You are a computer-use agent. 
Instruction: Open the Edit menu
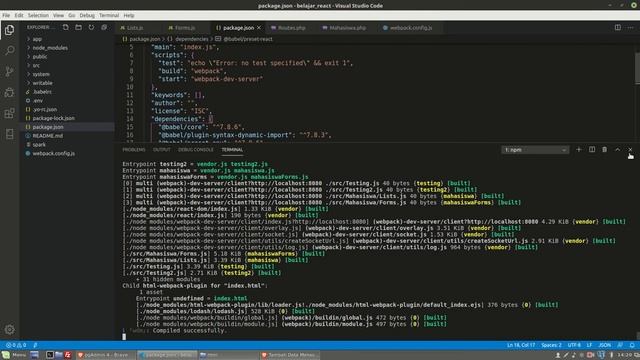pos(19,15)
